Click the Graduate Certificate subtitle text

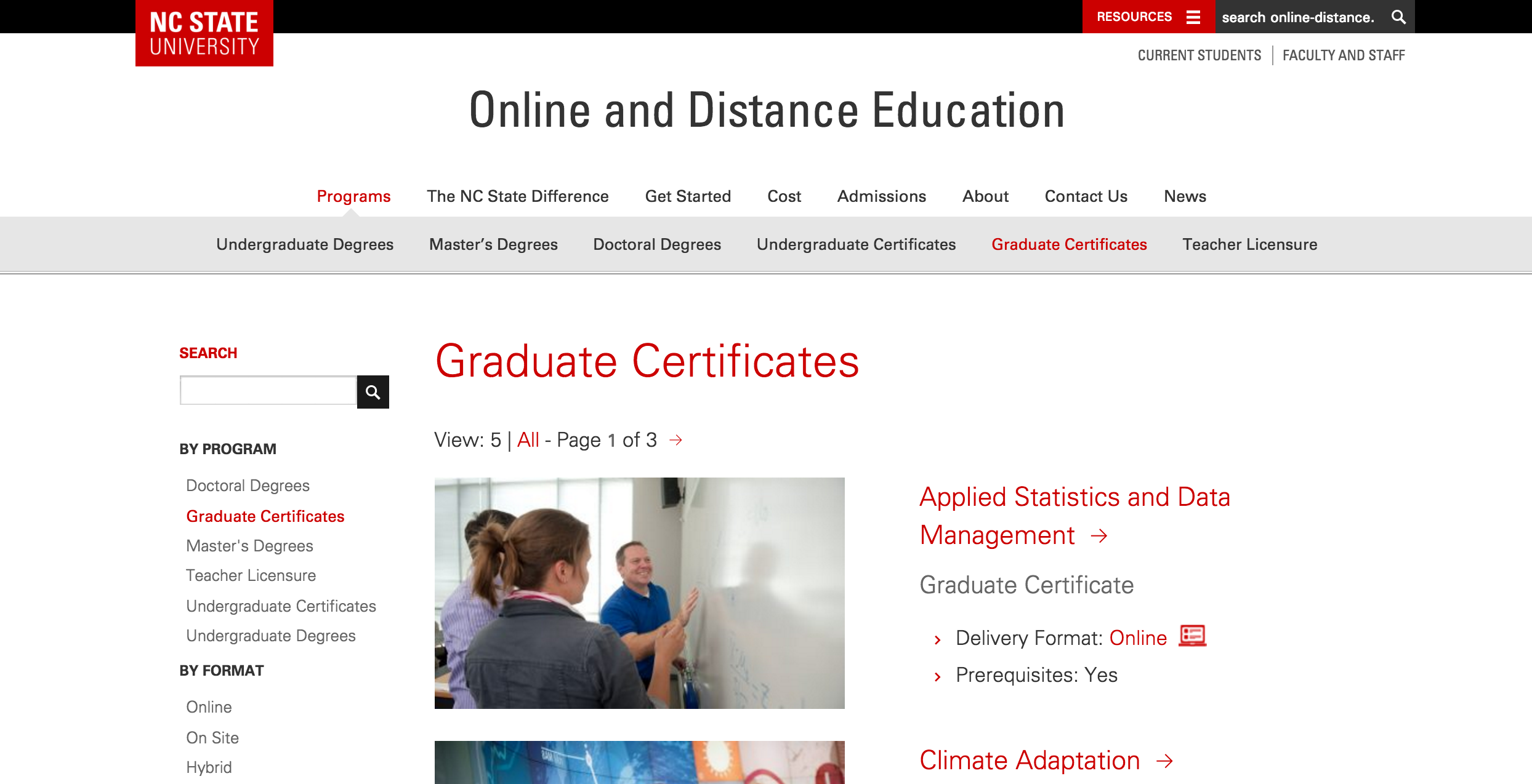click(x=1026, y=585)
